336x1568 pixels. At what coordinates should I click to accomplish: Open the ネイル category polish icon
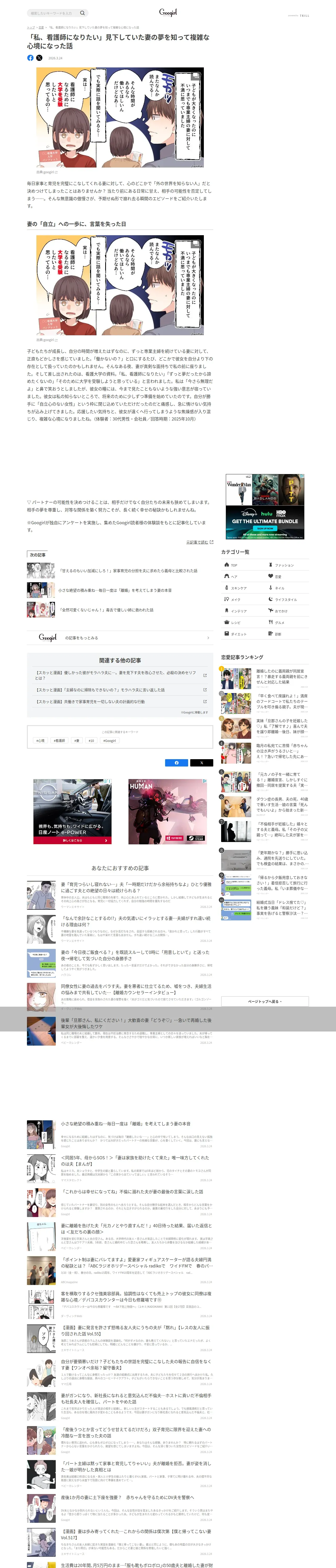click(271, 588)
